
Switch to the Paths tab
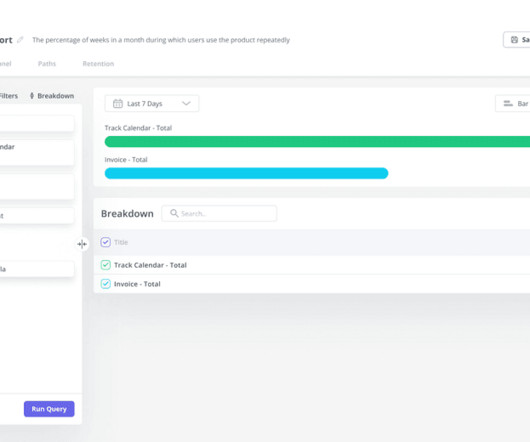click(x=47, y=64)
